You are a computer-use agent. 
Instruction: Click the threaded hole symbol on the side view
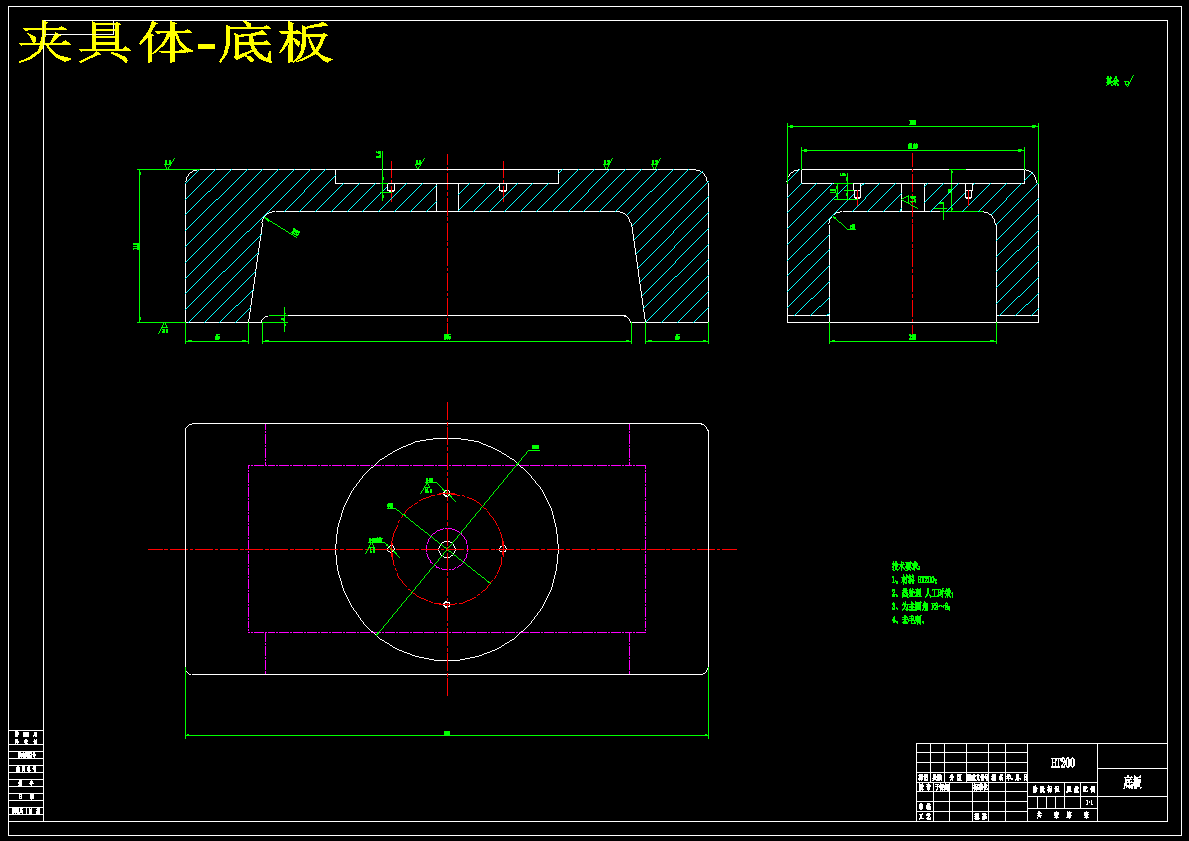tap(855, 188)
